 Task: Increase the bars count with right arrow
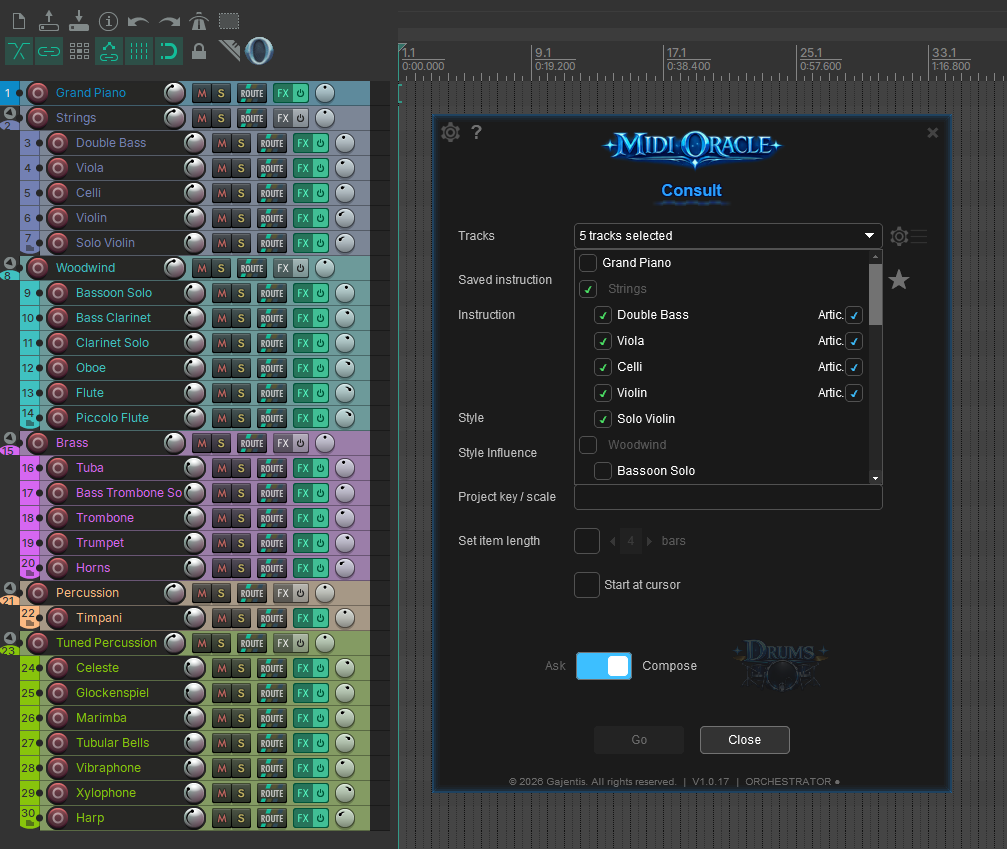(649, 541)
